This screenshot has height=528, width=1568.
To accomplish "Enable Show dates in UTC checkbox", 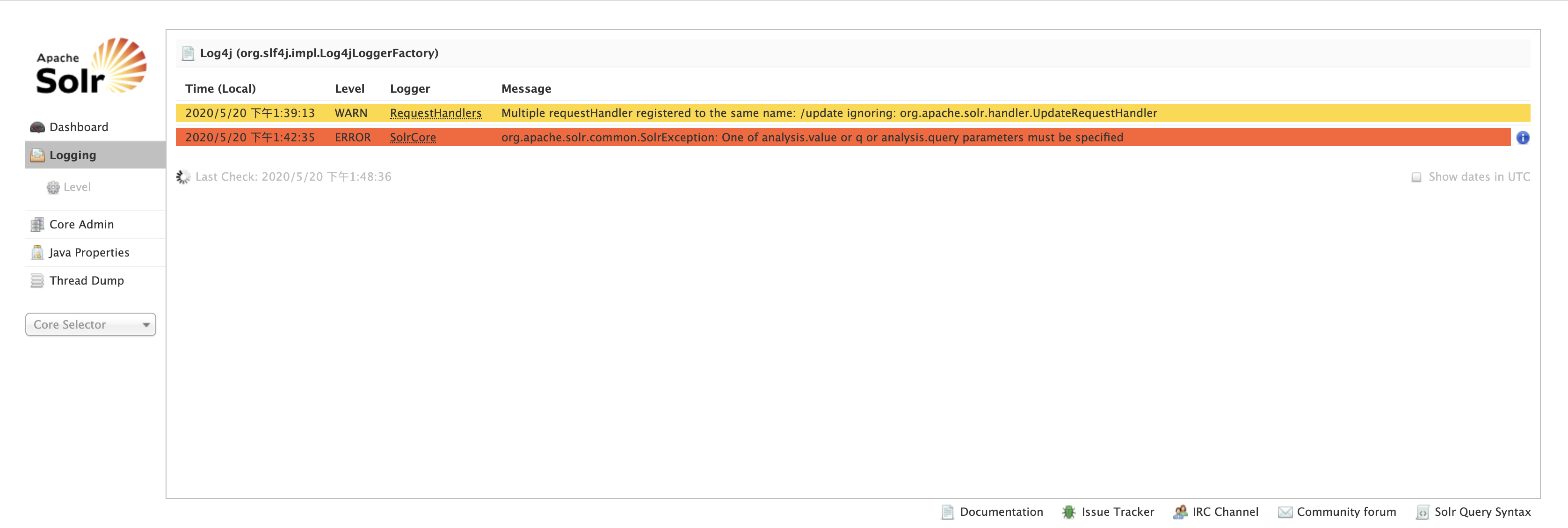I will (x=1416, y=177).
